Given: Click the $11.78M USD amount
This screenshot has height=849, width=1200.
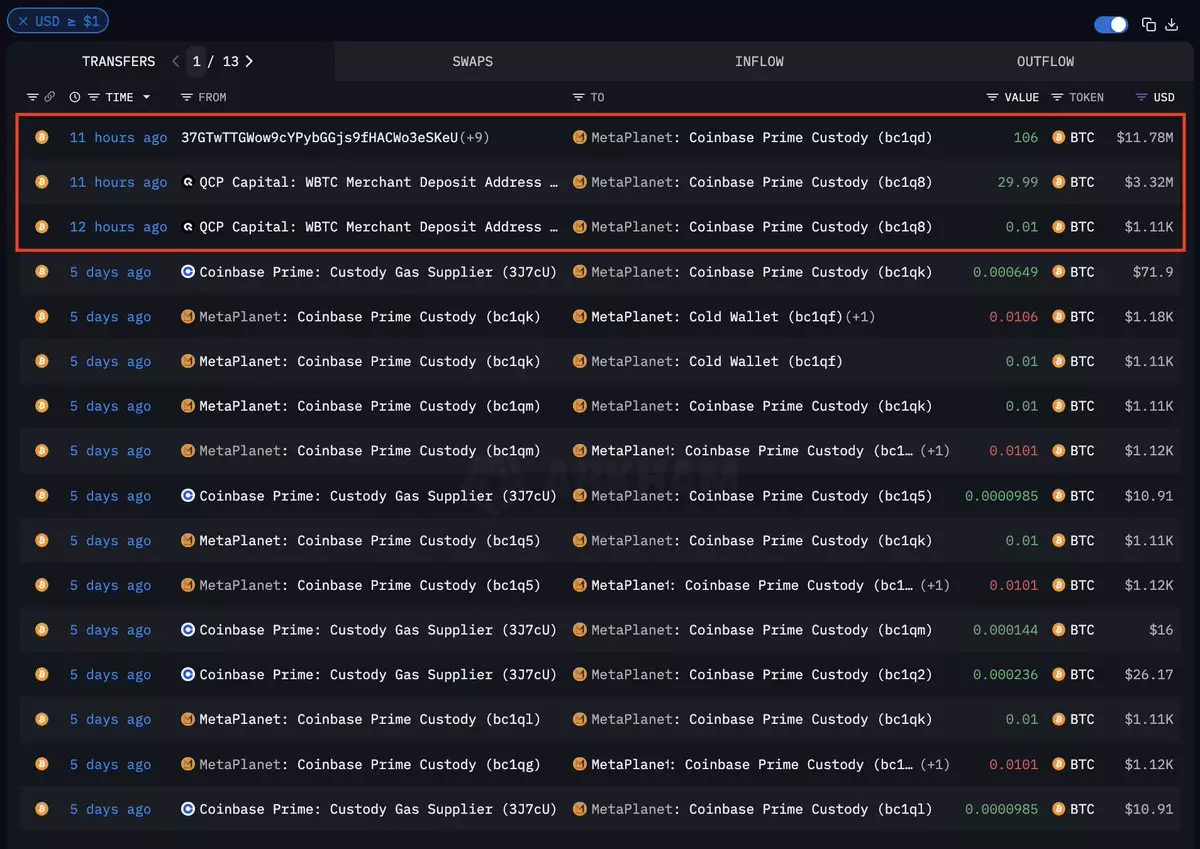Looking at the screenshot, I should [x=1145, y=137].
